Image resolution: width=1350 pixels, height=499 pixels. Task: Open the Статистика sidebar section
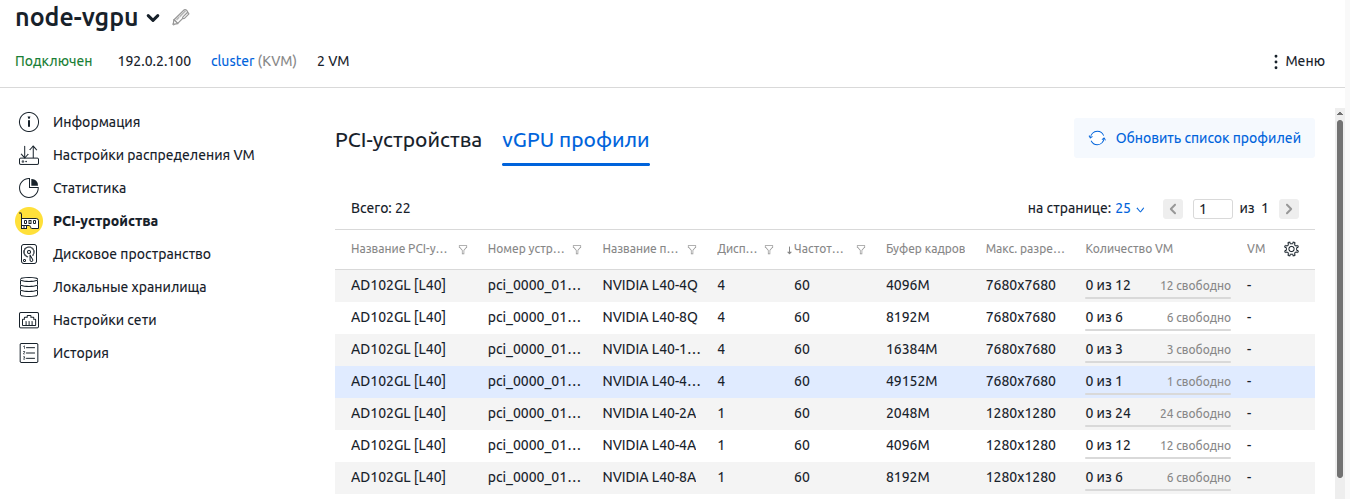(89, 188)
